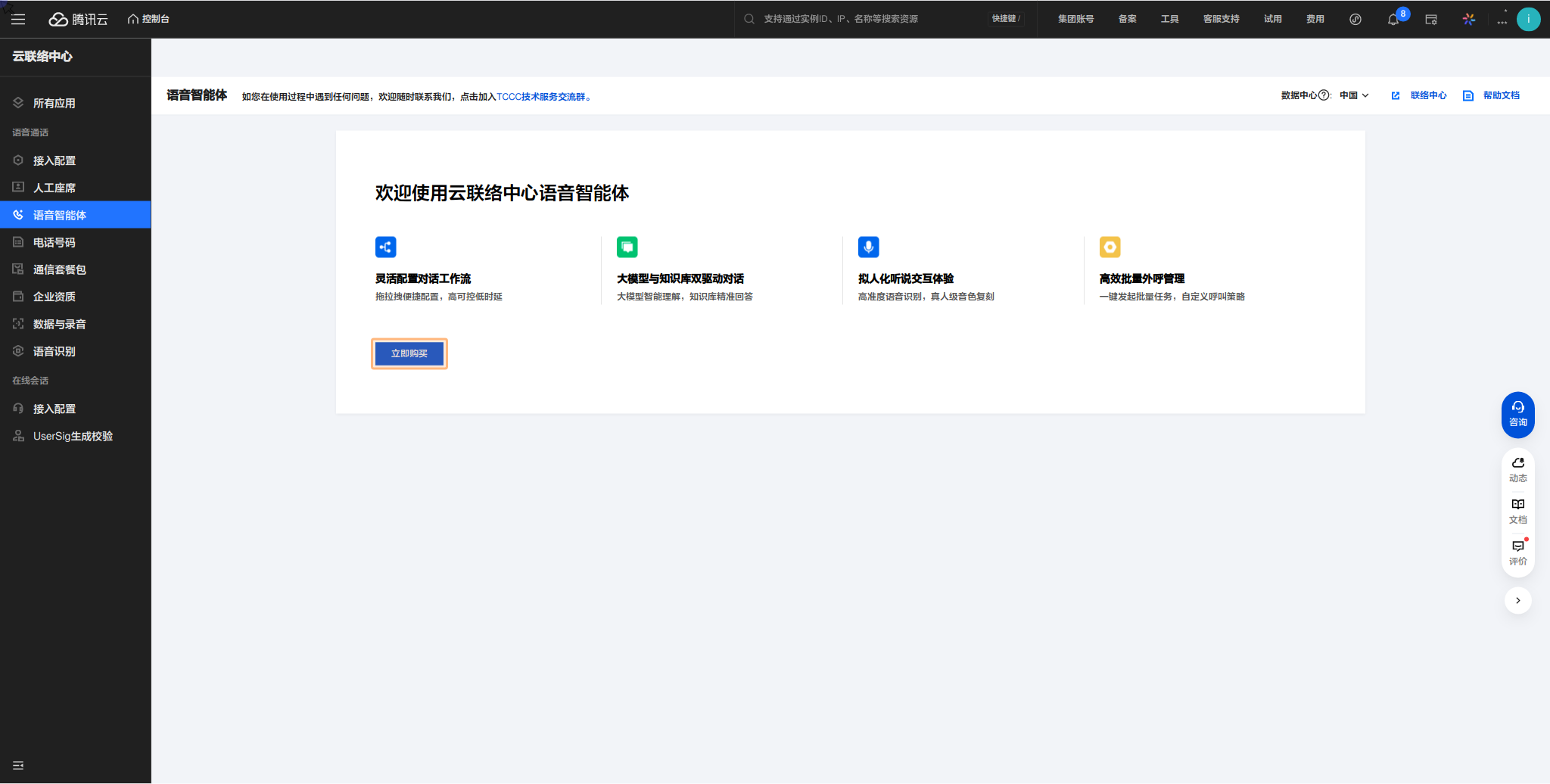Image resolution: width=1550 pixels, height=784 pixels.
Task: Click the data center help question mark
Action: [x=1324, y=95]
